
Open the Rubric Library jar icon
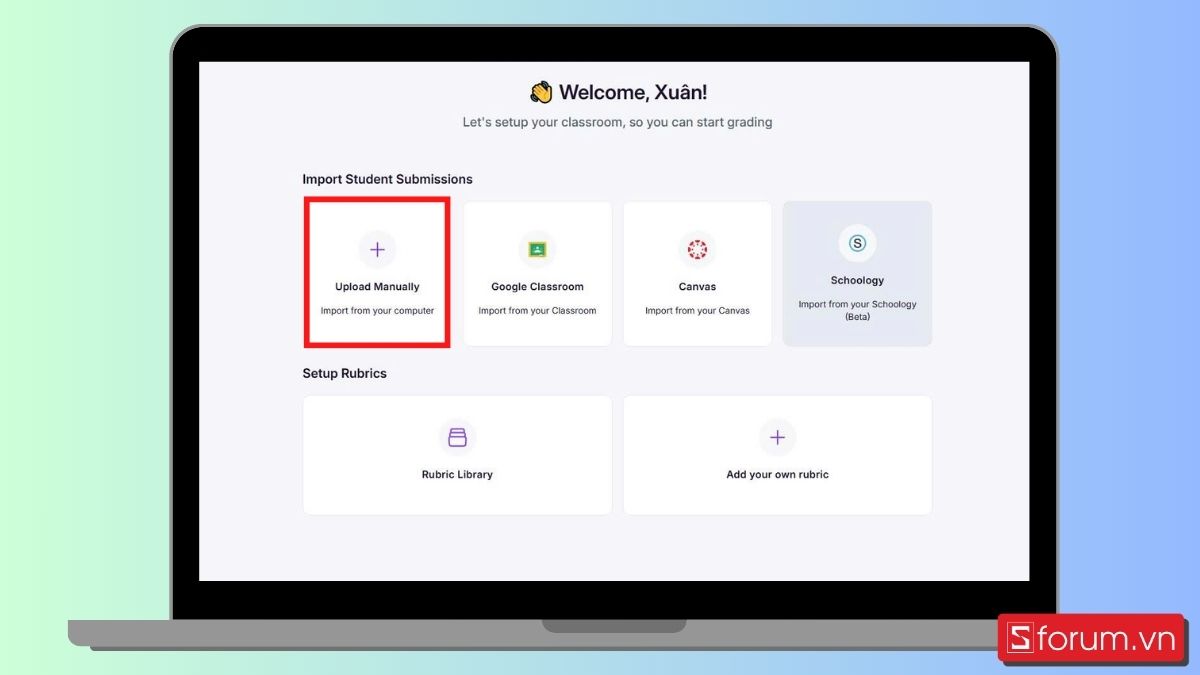click(x=457, y=436)
